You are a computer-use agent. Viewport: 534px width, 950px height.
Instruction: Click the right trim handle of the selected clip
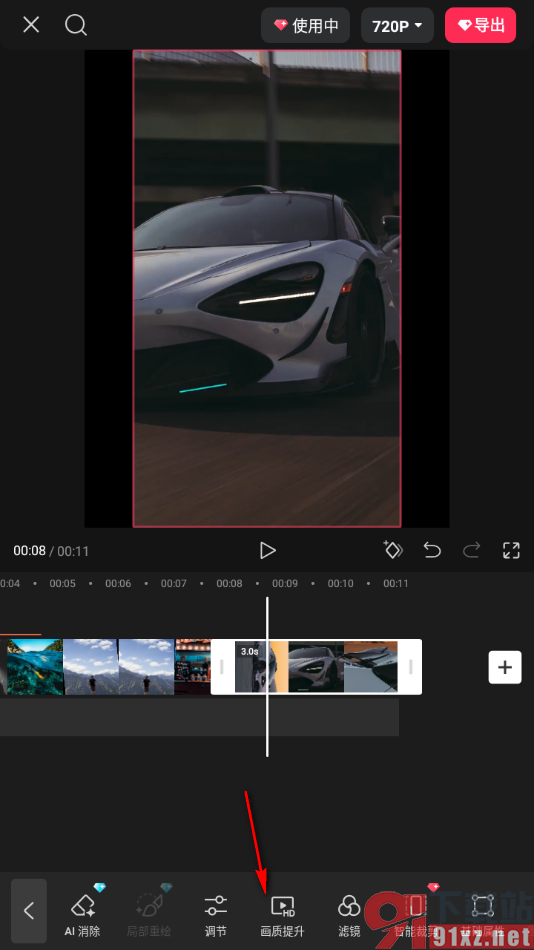[x=410, y=666]
